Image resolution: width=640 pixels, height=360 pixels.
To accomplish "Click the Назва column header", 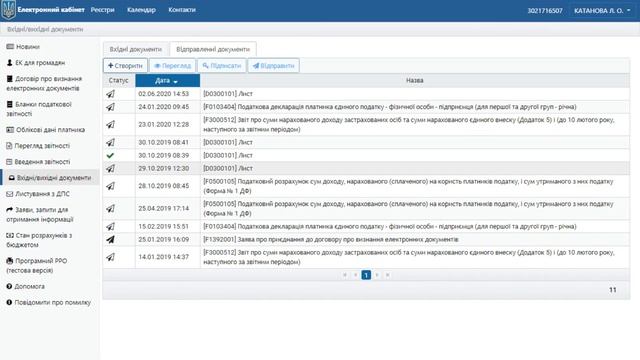I will (415, 80).
